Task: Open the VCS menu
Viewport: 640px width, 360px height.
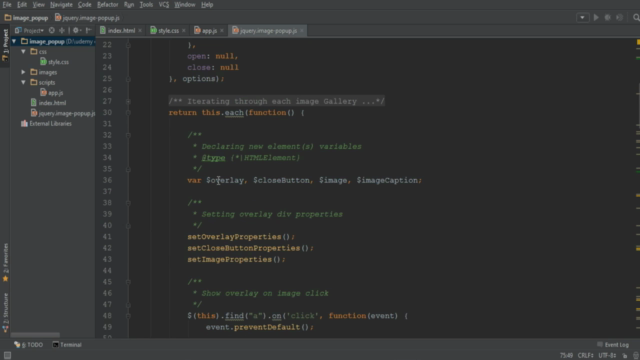Action: [164, 4]
